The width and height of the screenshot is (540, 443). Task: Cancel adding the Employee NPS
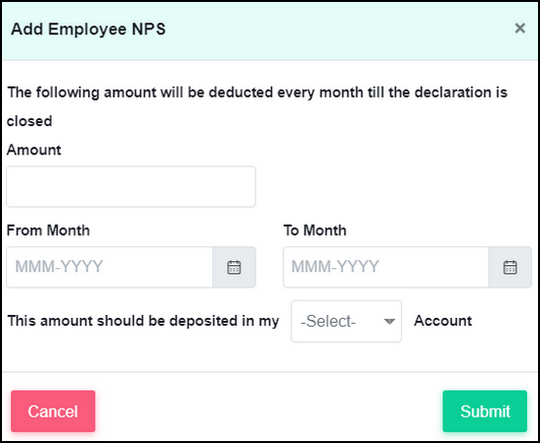coord(53,411)
